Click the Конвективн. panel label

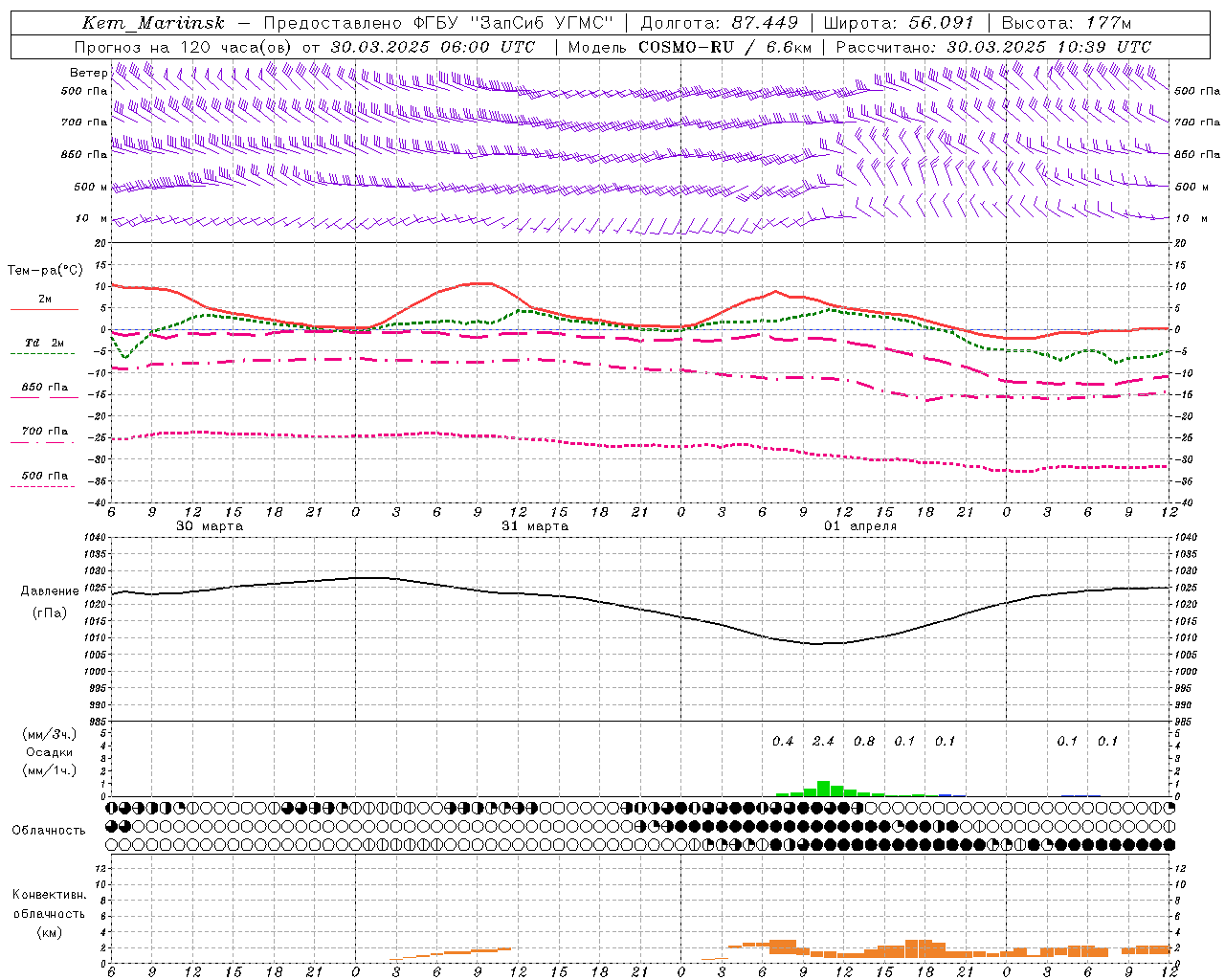[x=49, y=895]
